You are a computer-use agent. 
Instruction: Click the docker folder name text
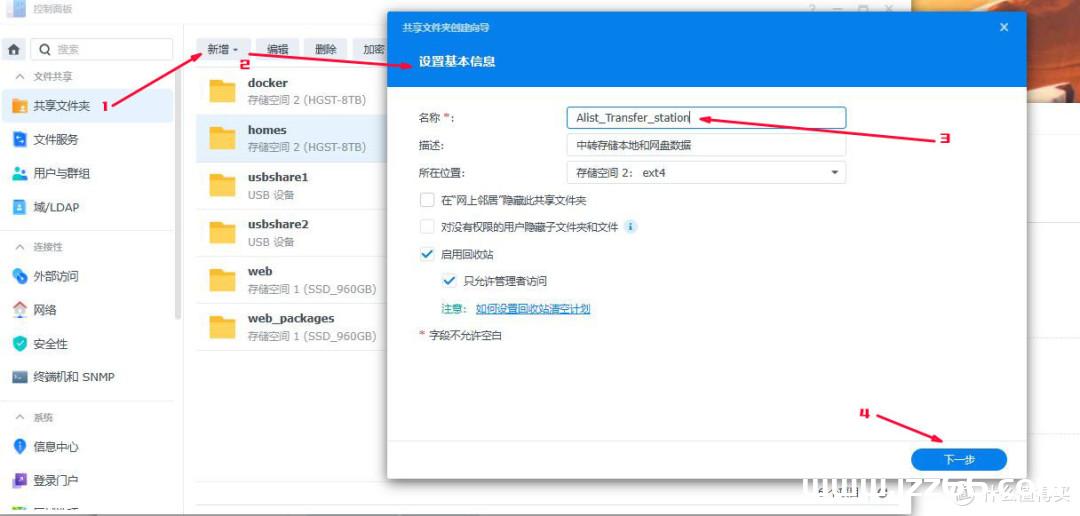point(267,83)
